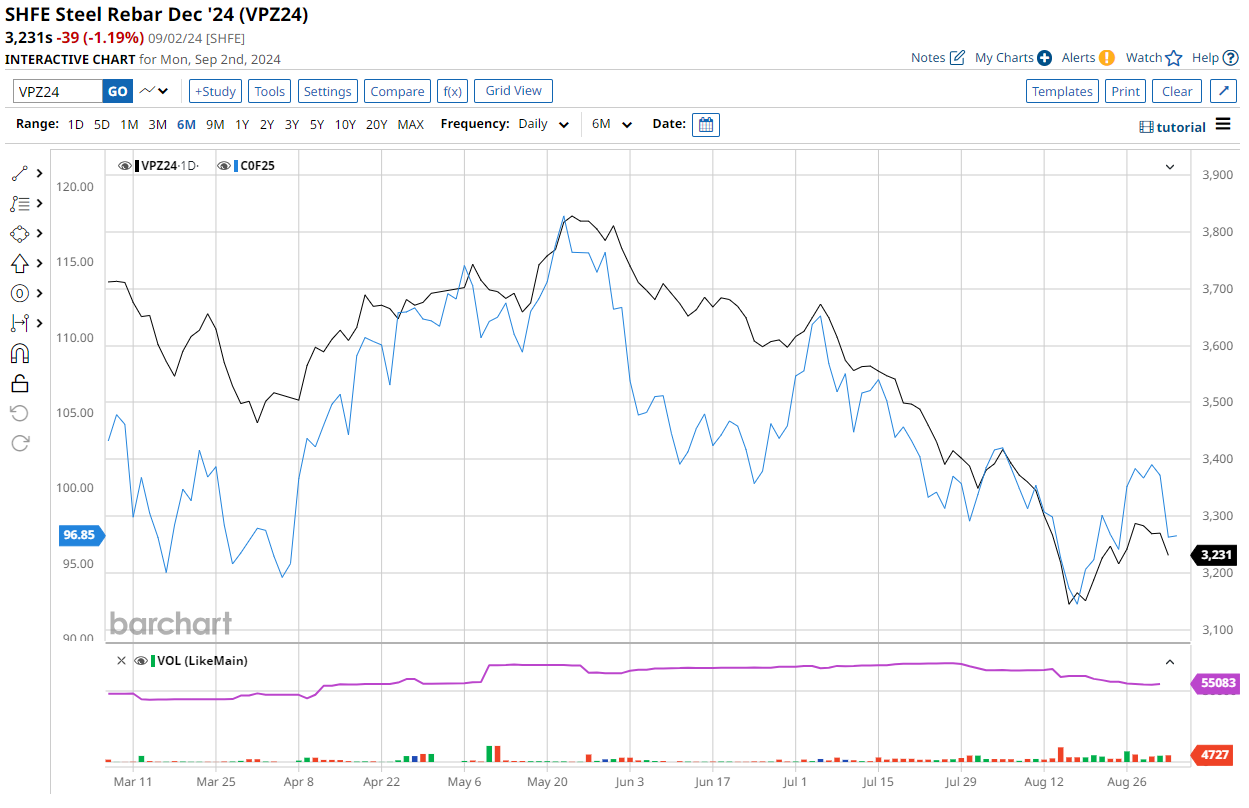Add to watchlist with star icon
Image resolution: width=1249 pixels, height=808 pixels.
click(x=1174, y=58)
